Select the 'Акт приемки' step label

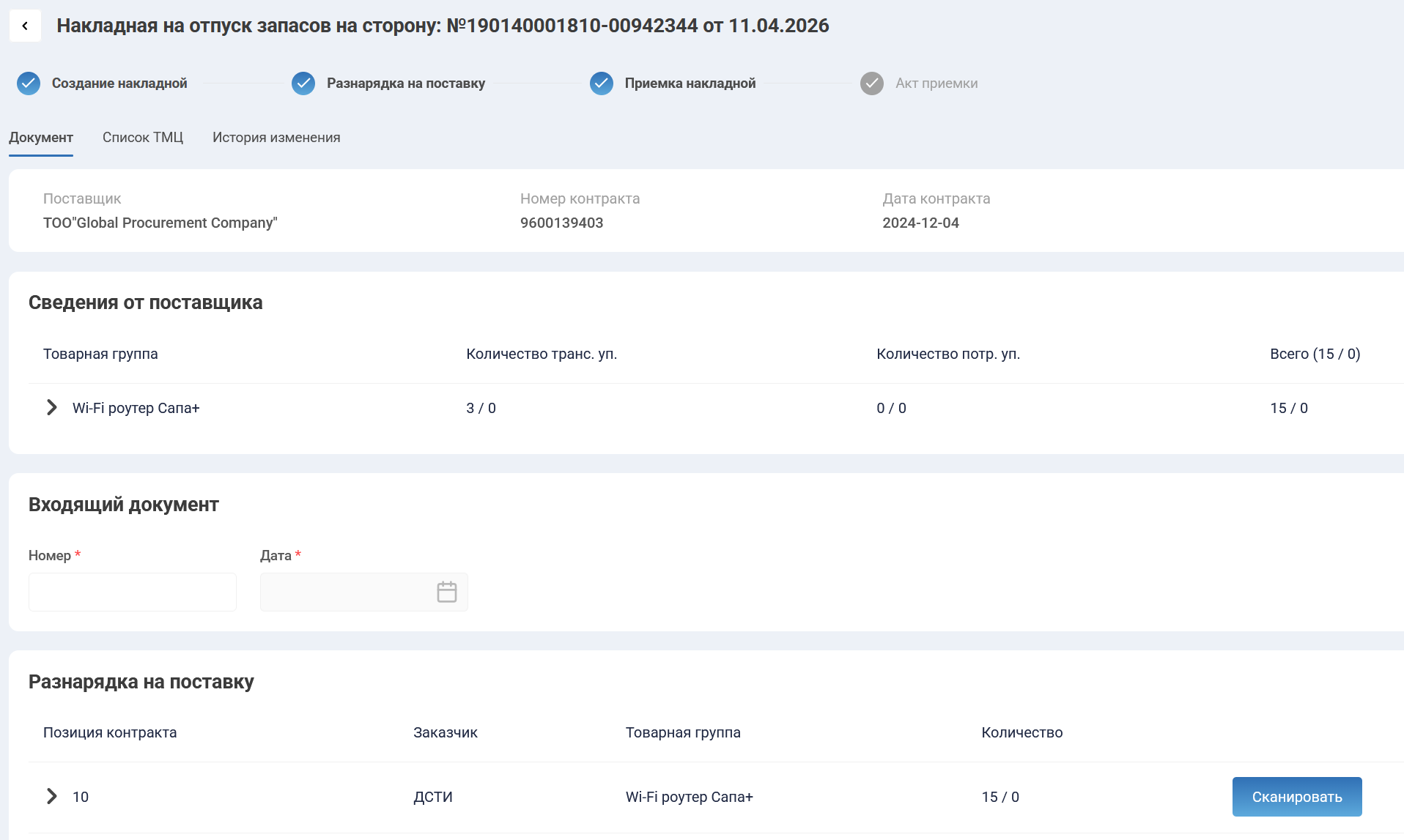(936, 83)
